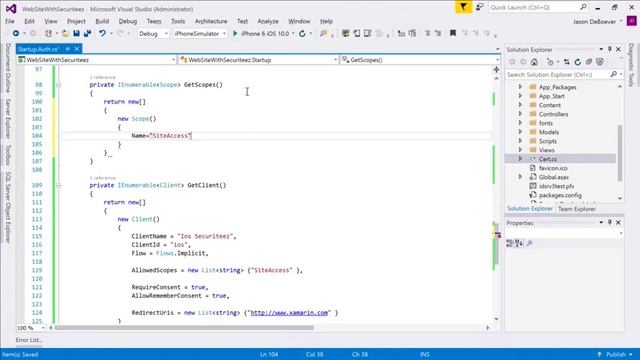
Task: Open the Analyze menu
Action: [x=268, y=21]
